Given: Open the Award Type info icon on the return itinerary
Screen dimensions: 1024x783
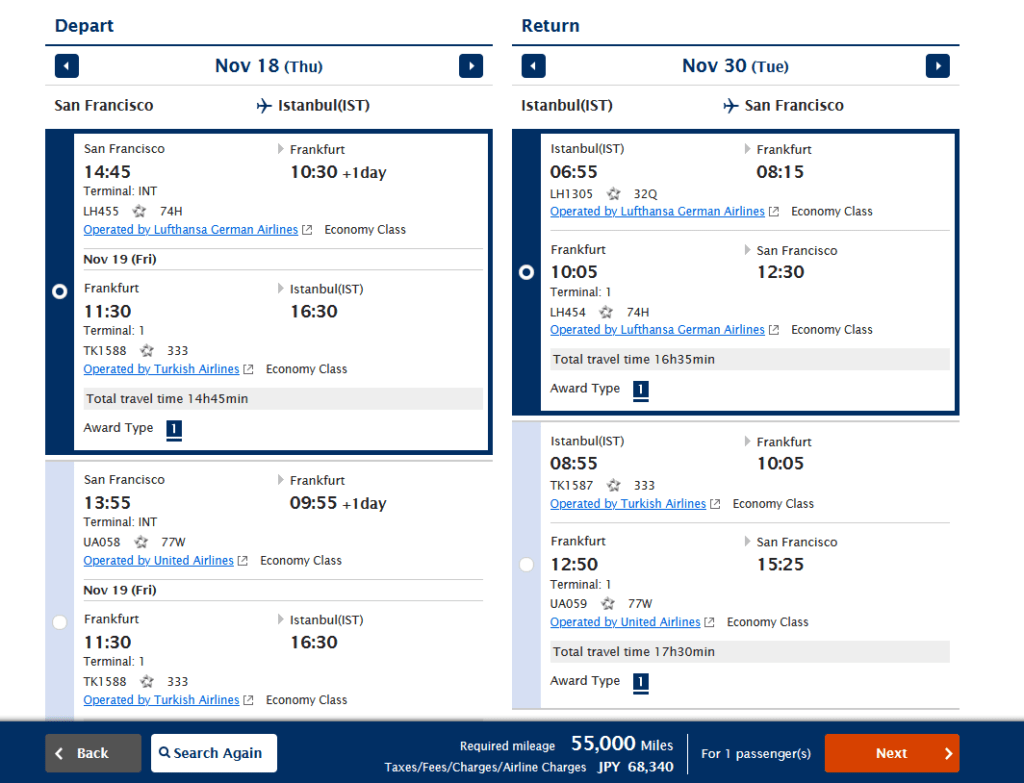Looking at the screenshot, I should click(641, 390).
